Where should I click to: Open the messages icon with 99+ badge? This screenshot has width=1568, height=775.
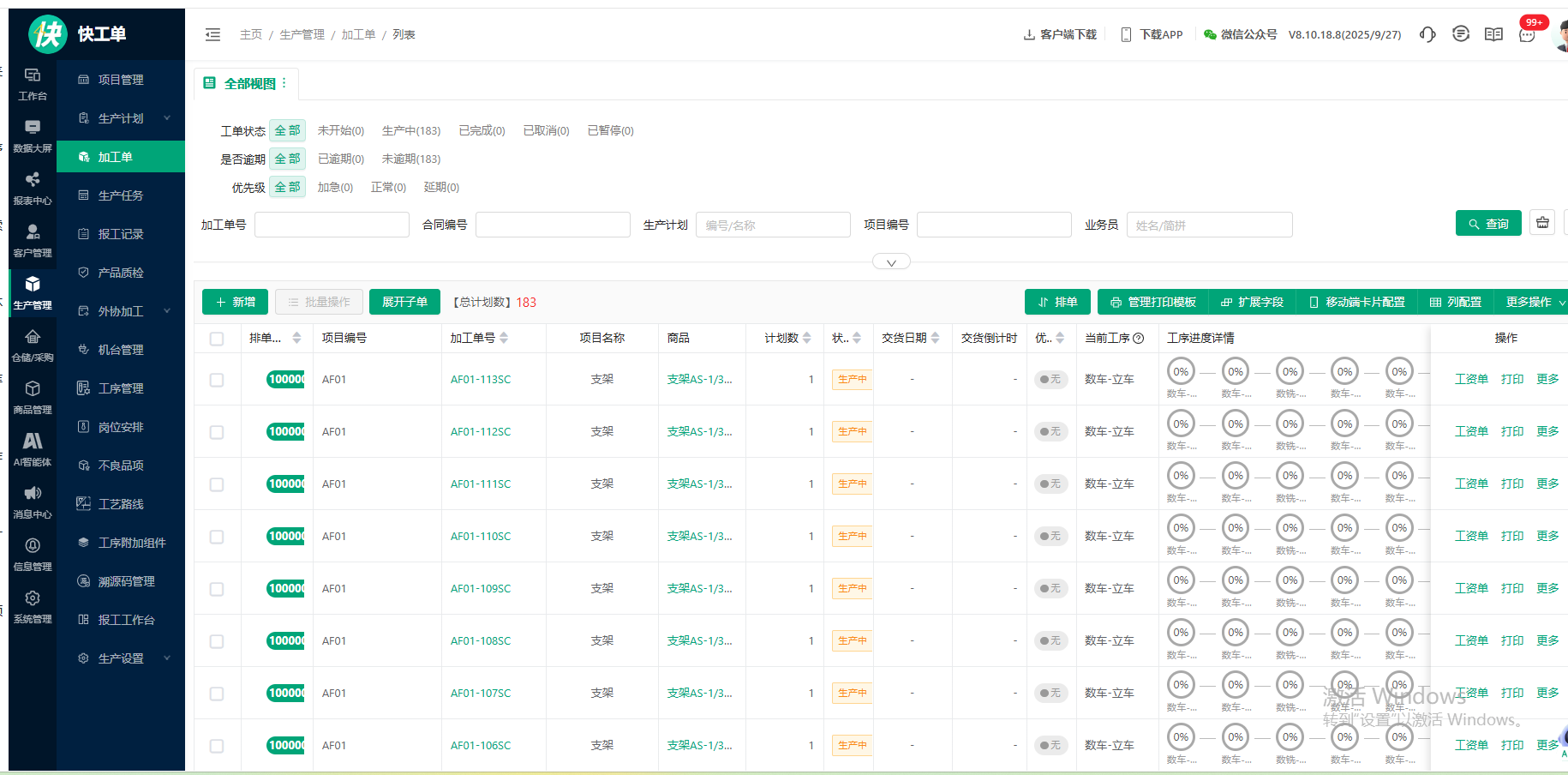coord(1527,34)
